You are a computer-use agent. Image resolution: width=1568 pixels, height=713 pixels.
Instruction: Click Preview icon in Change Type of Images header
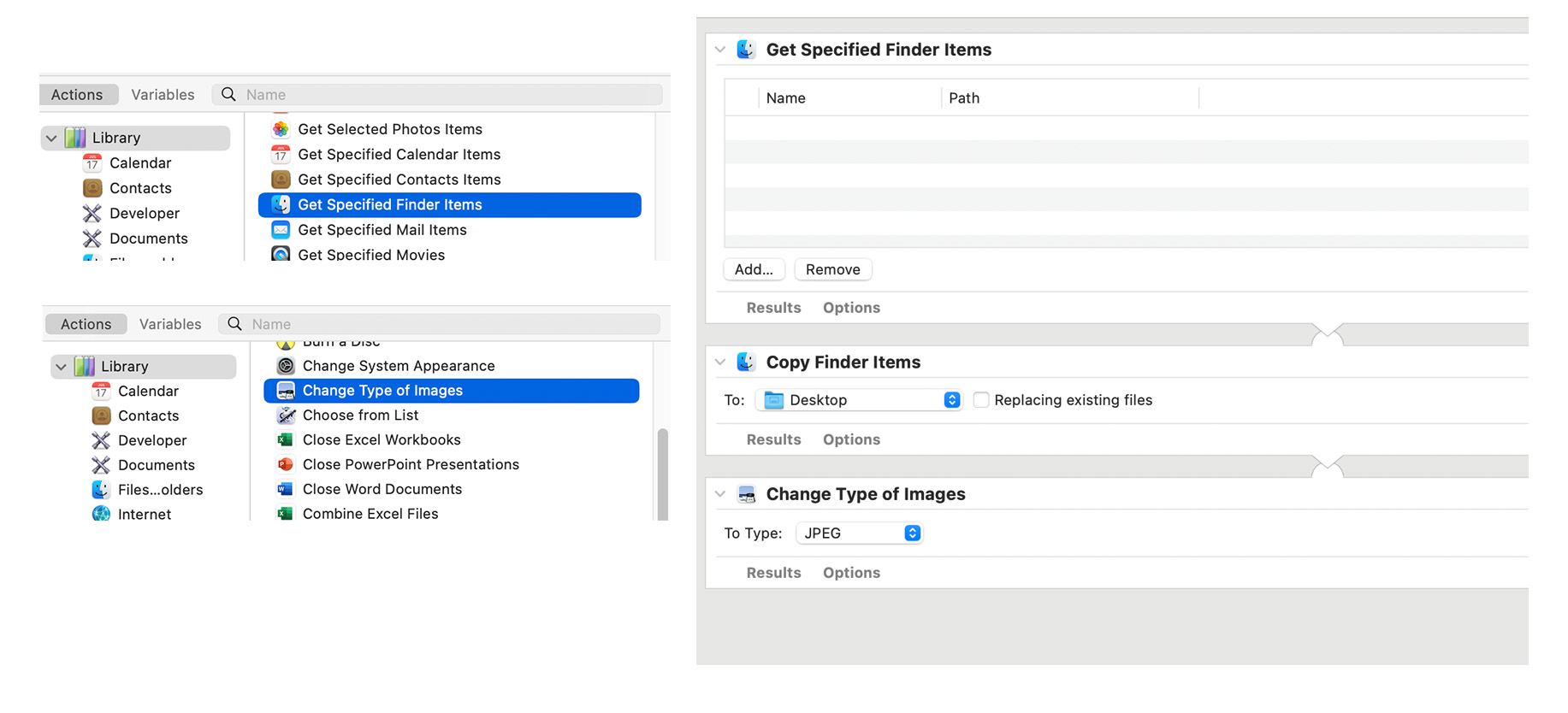(x=746, y=494)
